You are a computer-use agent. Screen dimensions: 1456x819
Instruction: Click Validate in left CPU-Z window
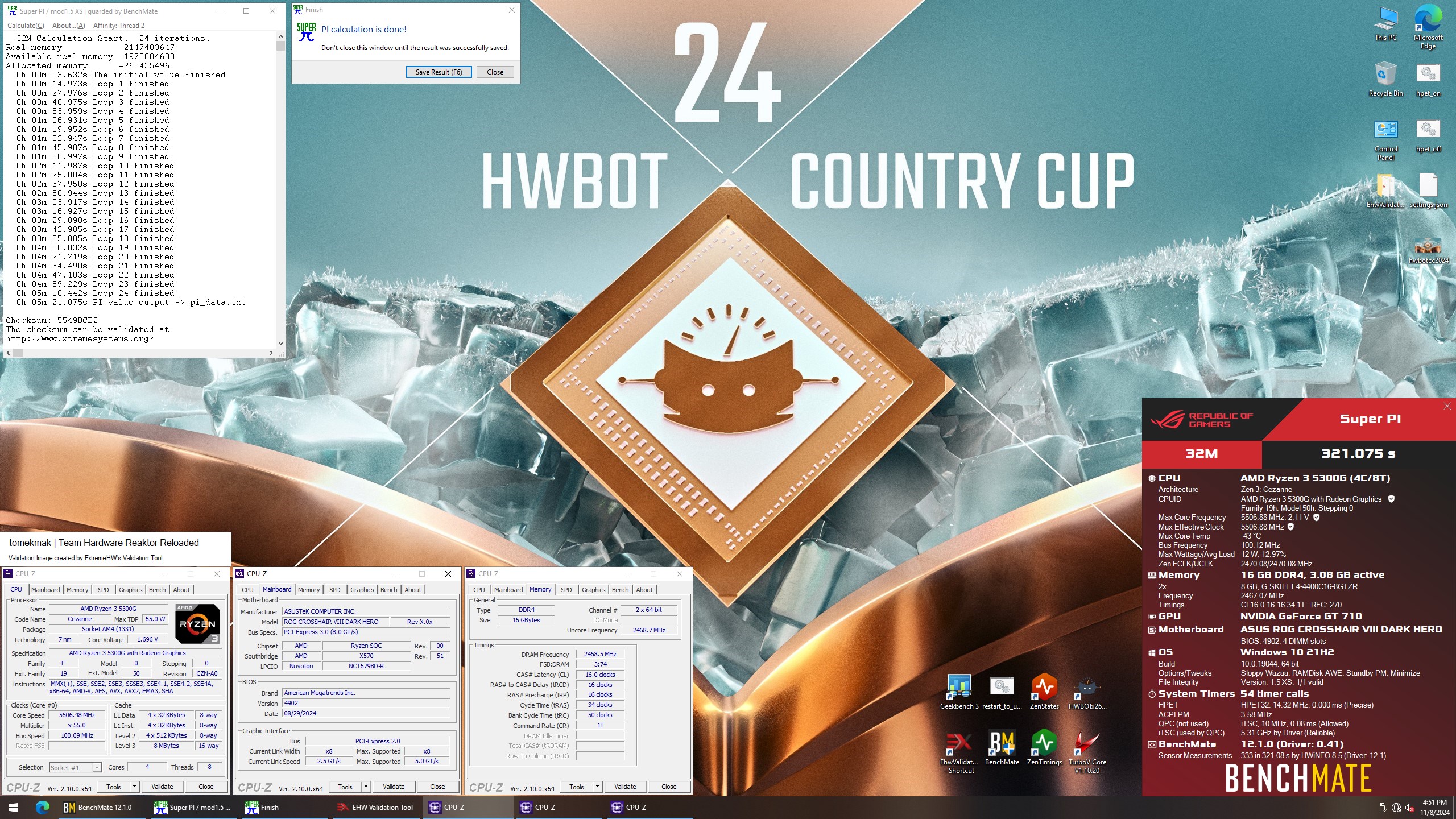[x=162, y=787]
